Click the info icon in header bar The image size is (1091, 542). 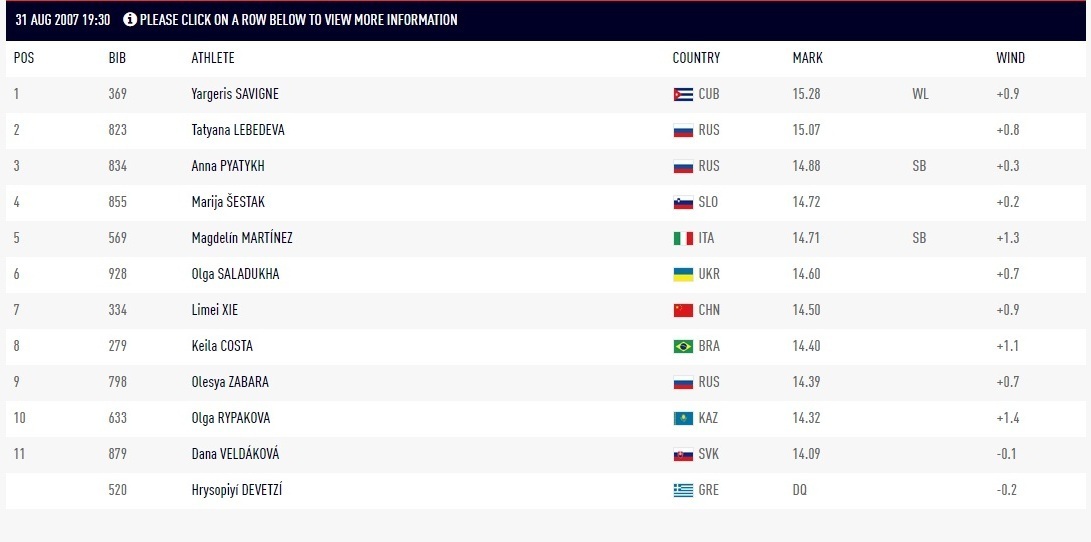pos(130,19)
